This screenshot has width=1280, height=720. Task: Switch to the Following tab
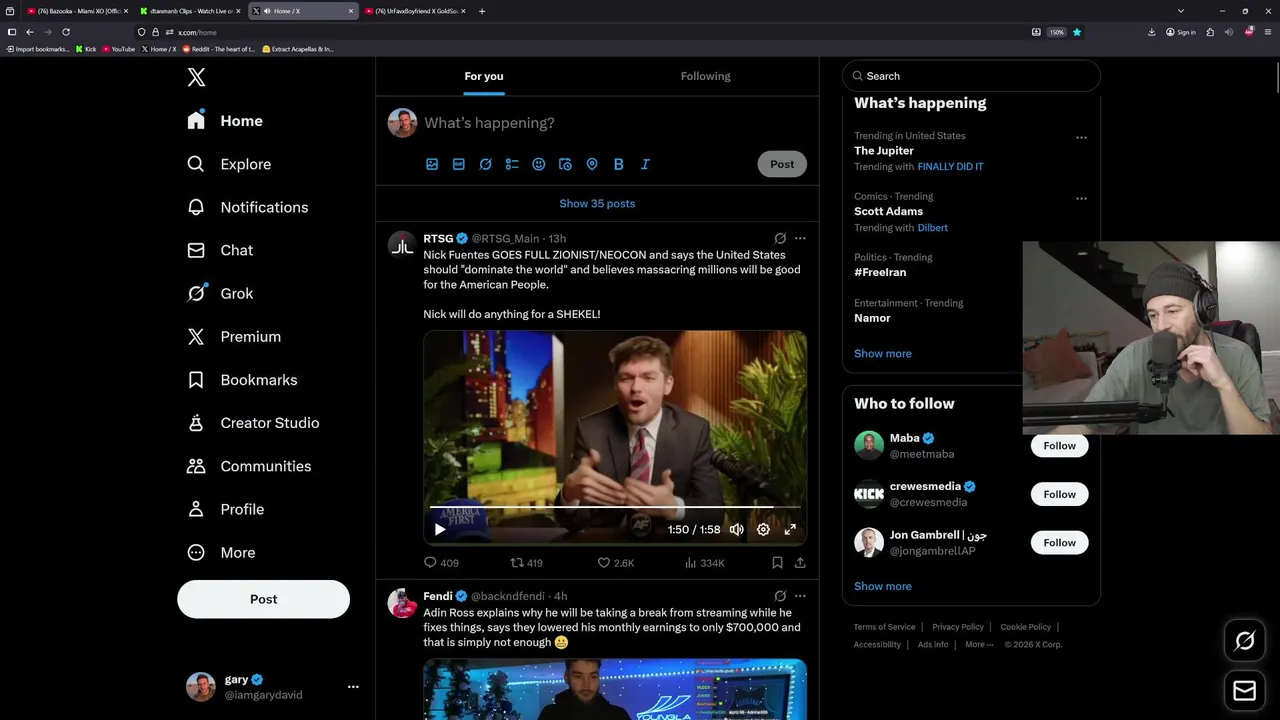tap(706, 76)
